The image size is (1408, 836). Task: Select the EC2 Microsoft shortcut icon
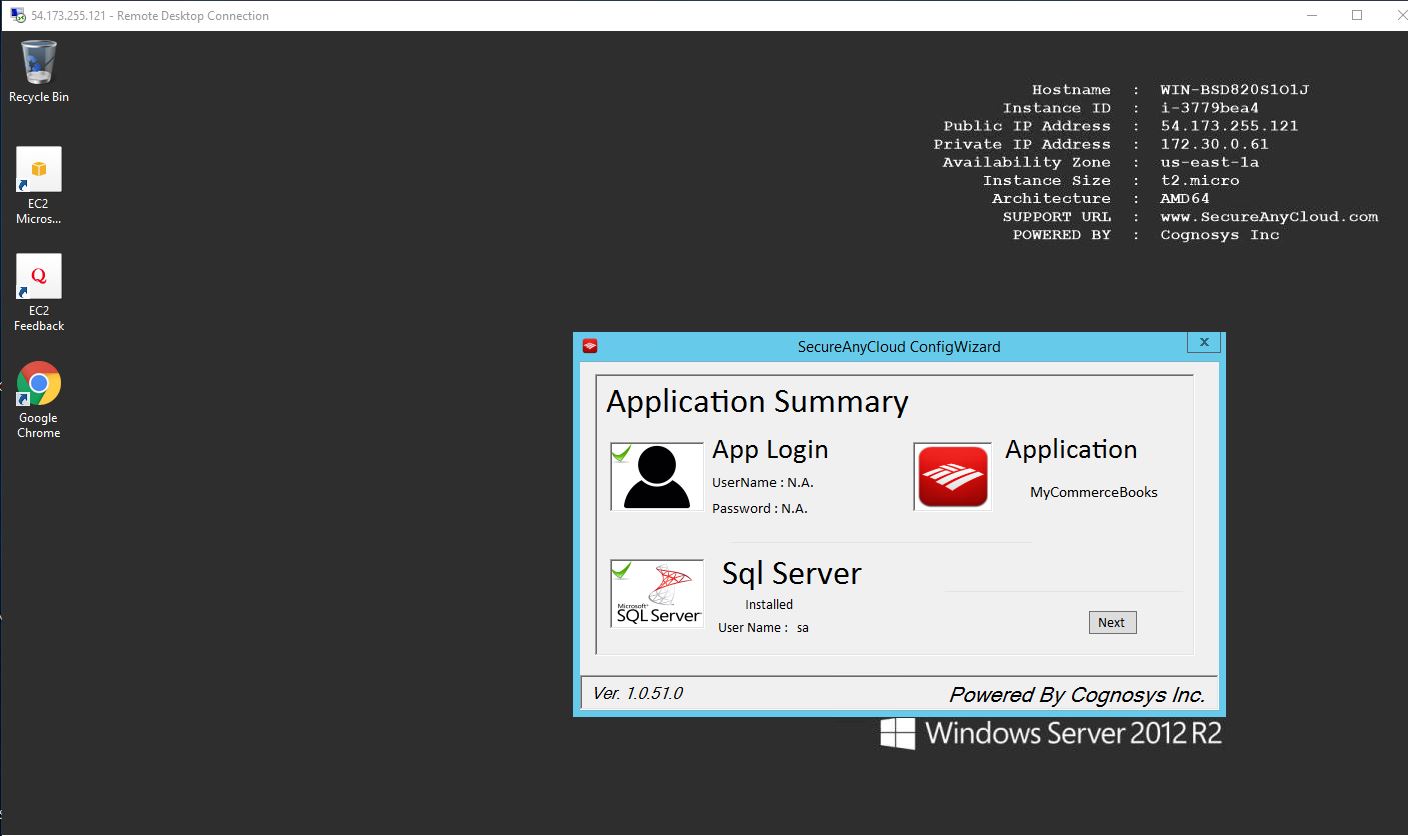tap(38, 170)
